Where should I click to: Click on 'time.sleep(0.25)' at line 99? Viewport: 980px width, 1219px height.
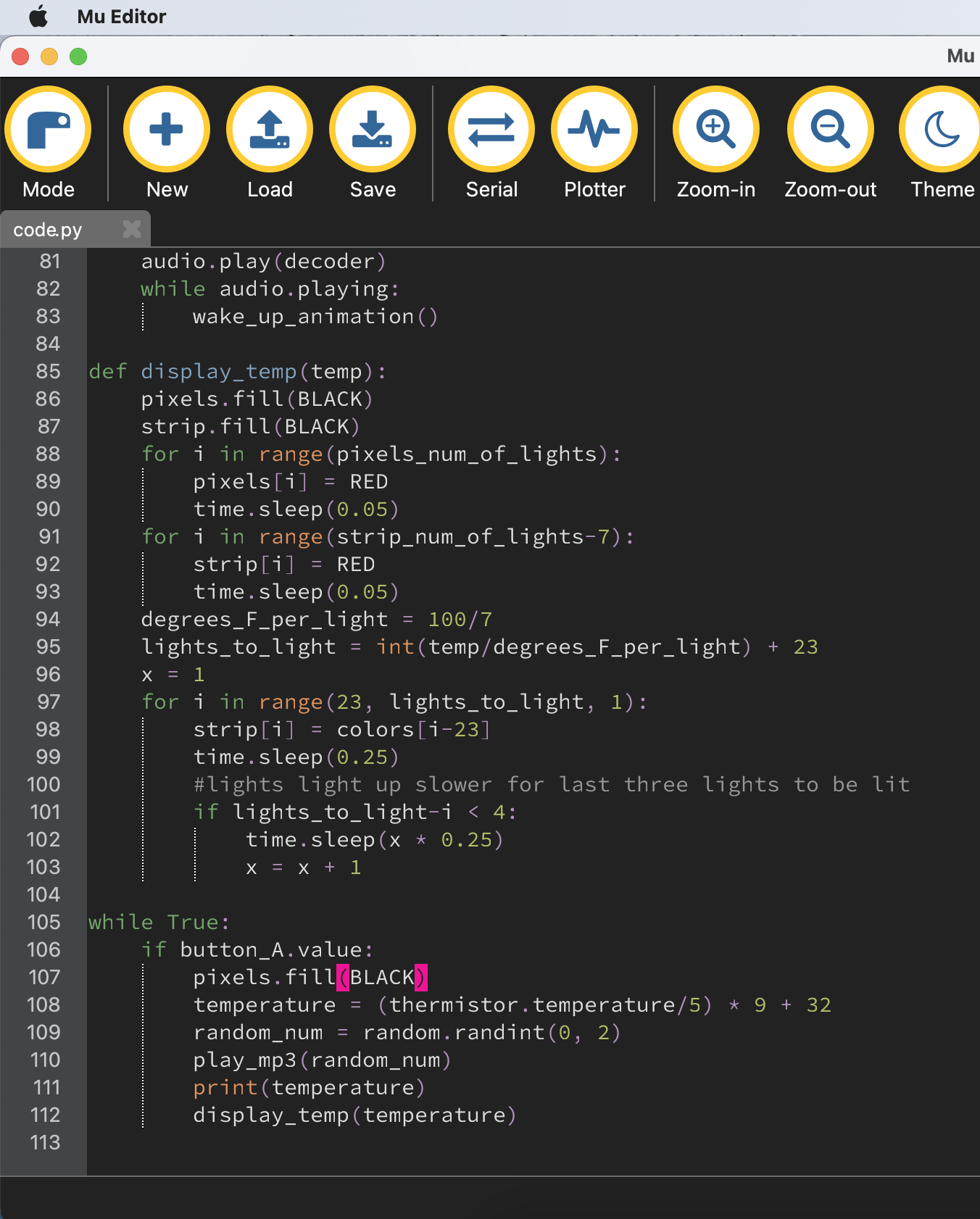tap(296, 757)
